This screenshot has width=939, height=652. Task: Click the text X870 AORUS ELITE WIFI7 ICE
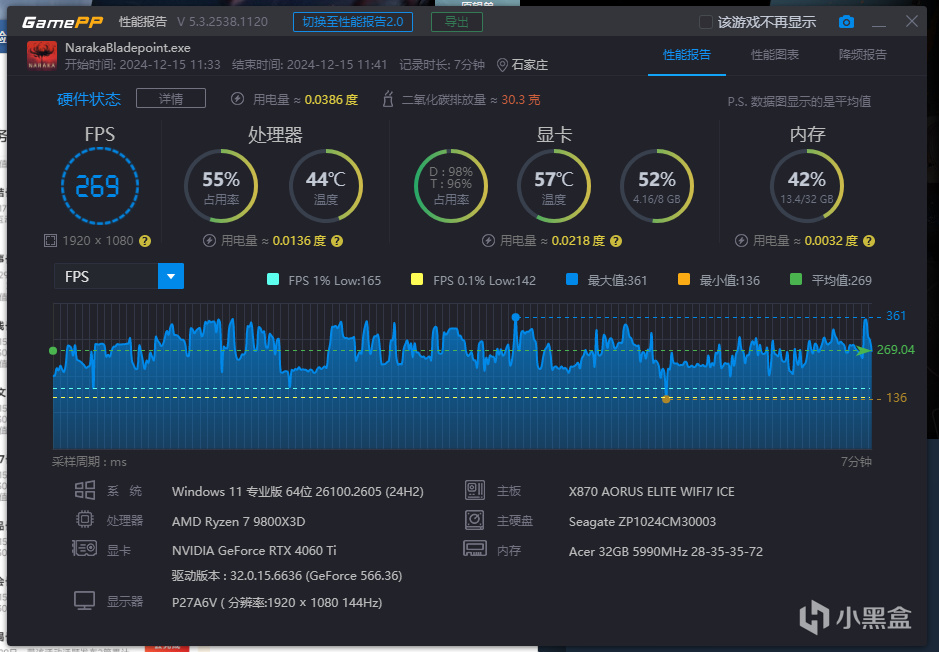[652, 492]
